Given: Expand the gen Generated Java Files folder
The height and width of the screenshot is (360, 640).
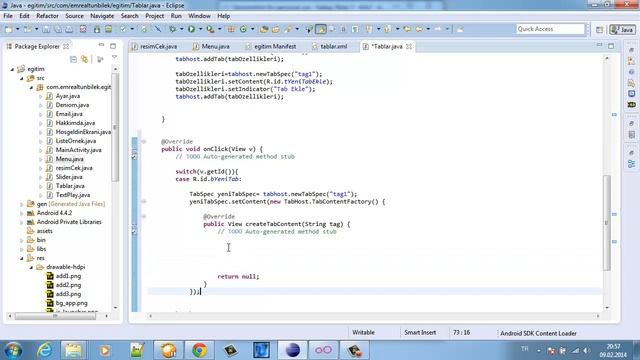Looking at the screenshot, I should pos(22,204).
